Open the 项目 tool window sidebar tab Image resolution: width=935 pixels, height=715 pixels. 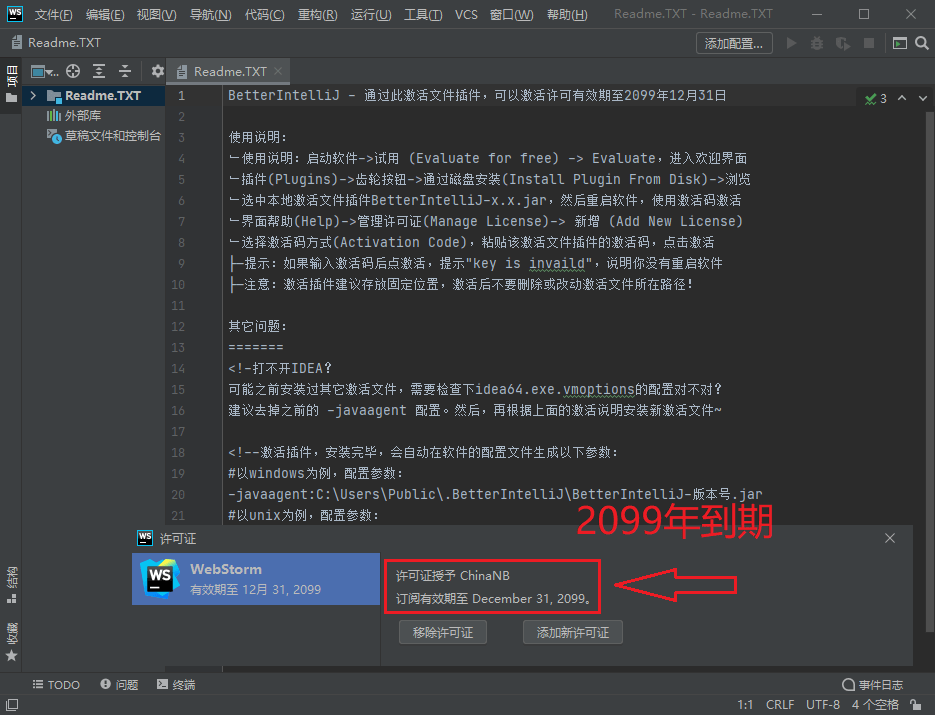click(11, 83)
